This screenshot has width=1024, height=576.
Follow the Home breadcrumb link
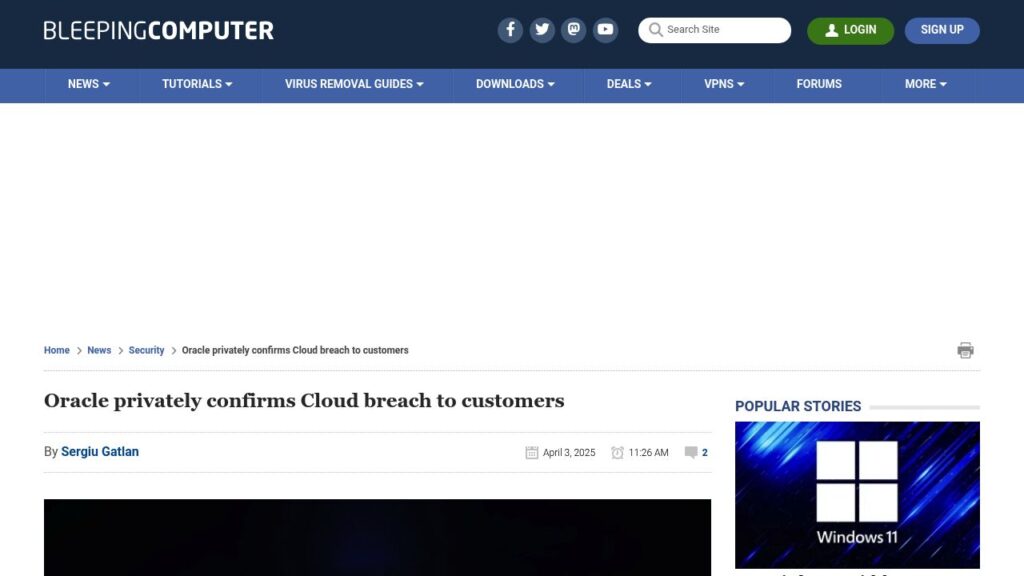coord(57,350)
